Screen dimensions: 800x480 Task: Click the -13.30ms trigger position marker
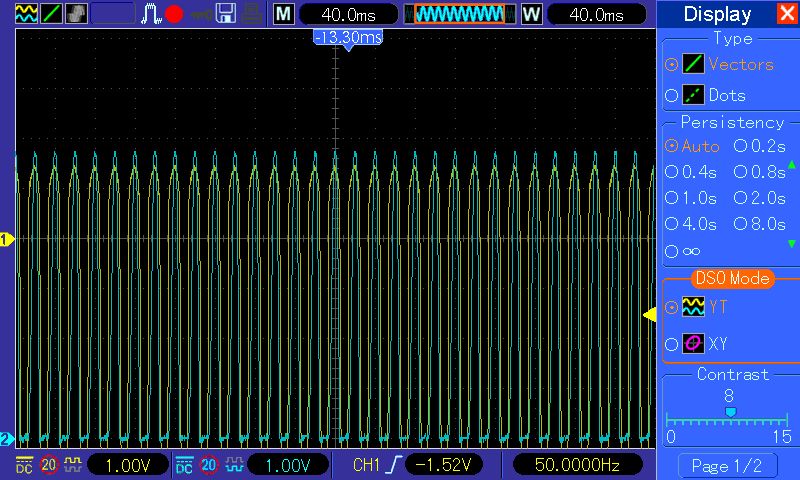tap(348, 37)
